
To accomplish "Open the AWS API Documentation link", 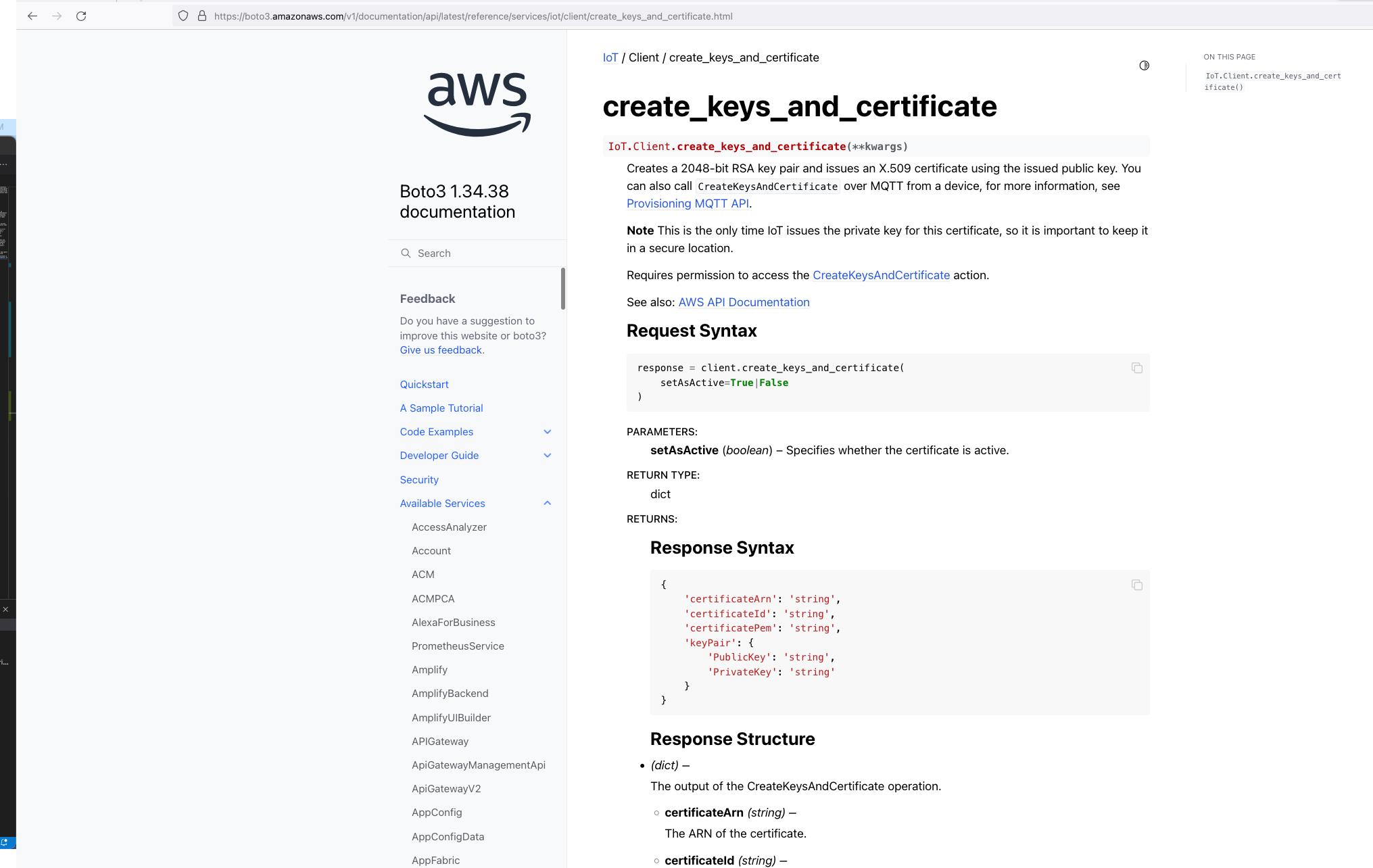I will [x=744, y=302].
